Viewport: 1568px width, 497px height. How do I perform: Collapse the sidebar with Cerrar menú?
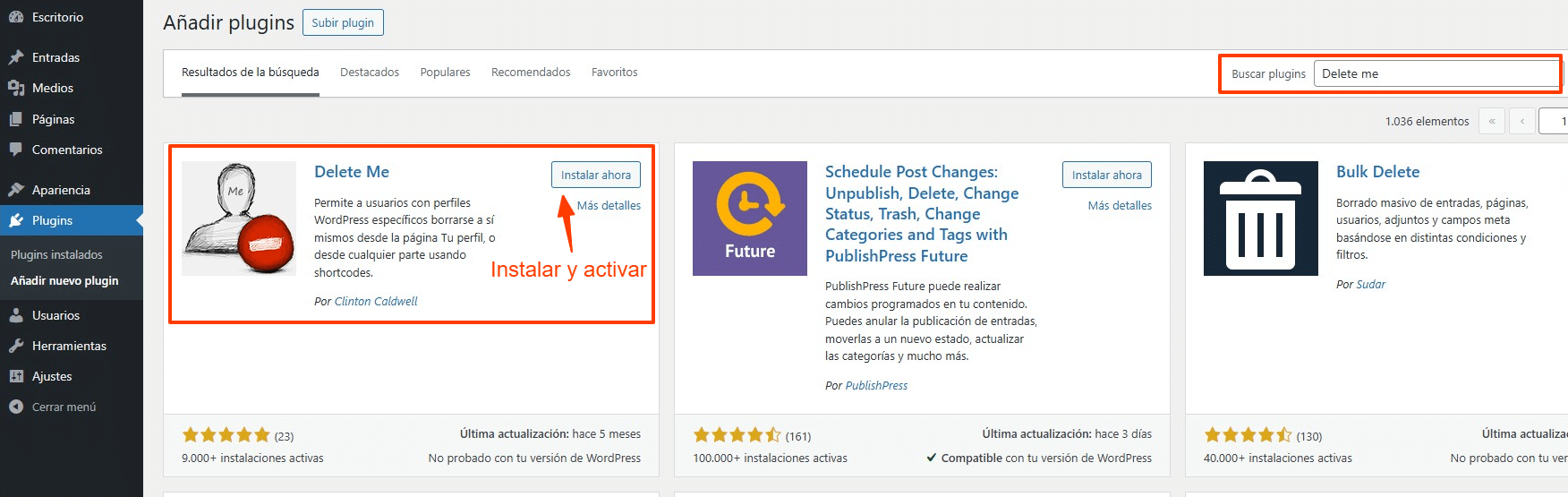click(54, 407)
